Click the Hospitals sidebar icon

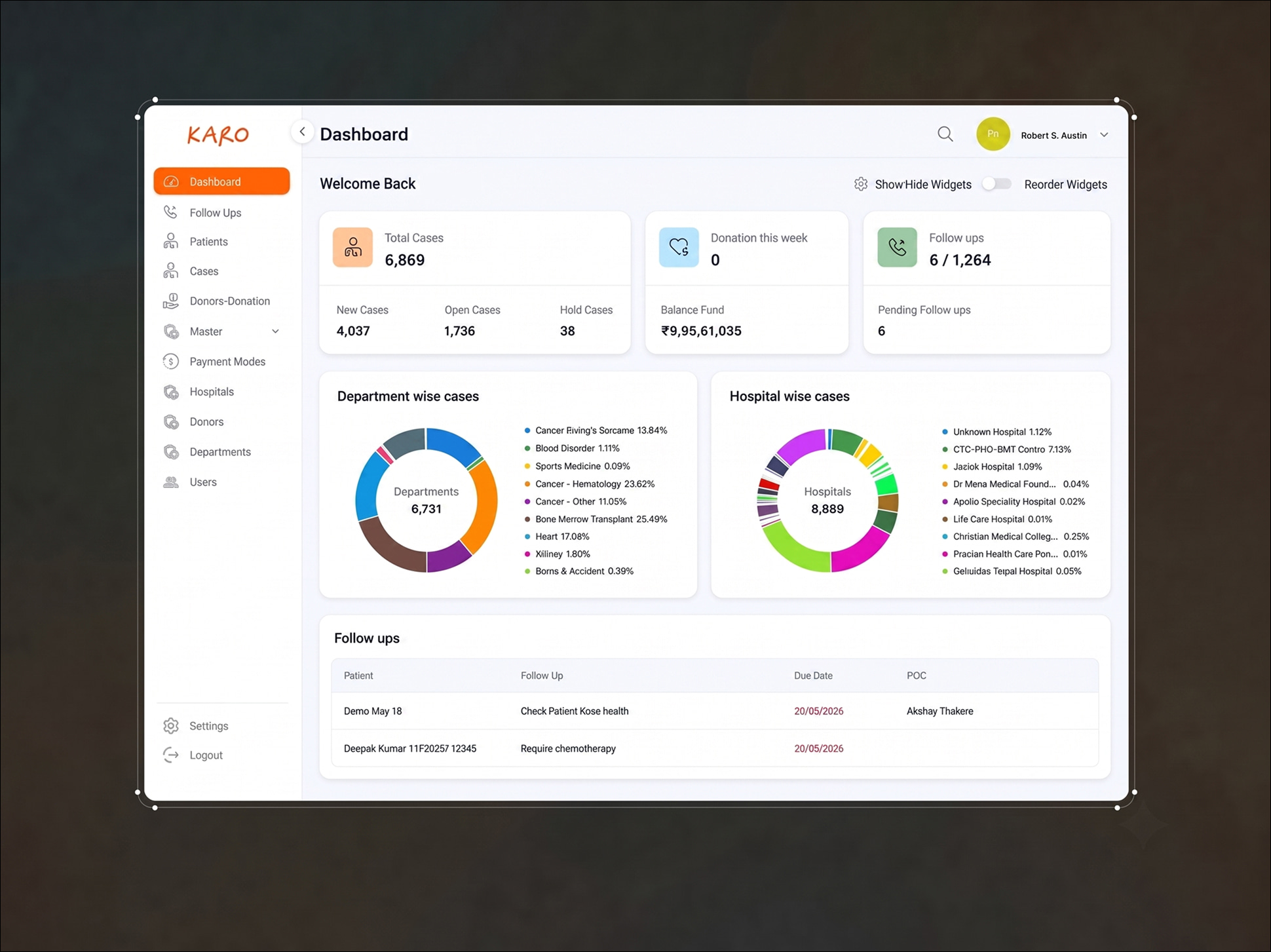[171, 392]
